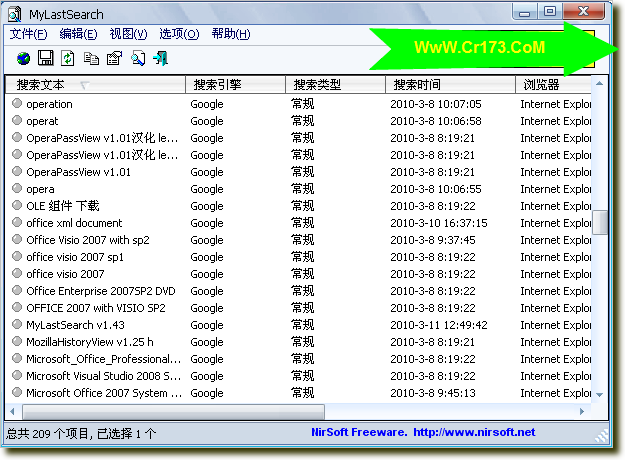Open the 文件(F) menu
The height and width of the screenshot is (460, 625).
(x=28, y=34)
